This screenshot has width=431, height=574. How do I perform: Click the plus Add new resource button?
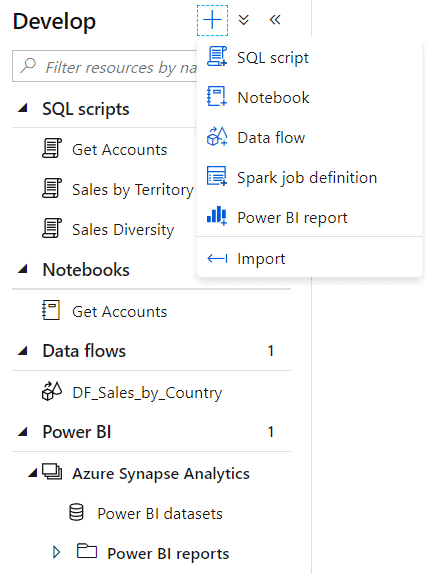click(212, 20)
